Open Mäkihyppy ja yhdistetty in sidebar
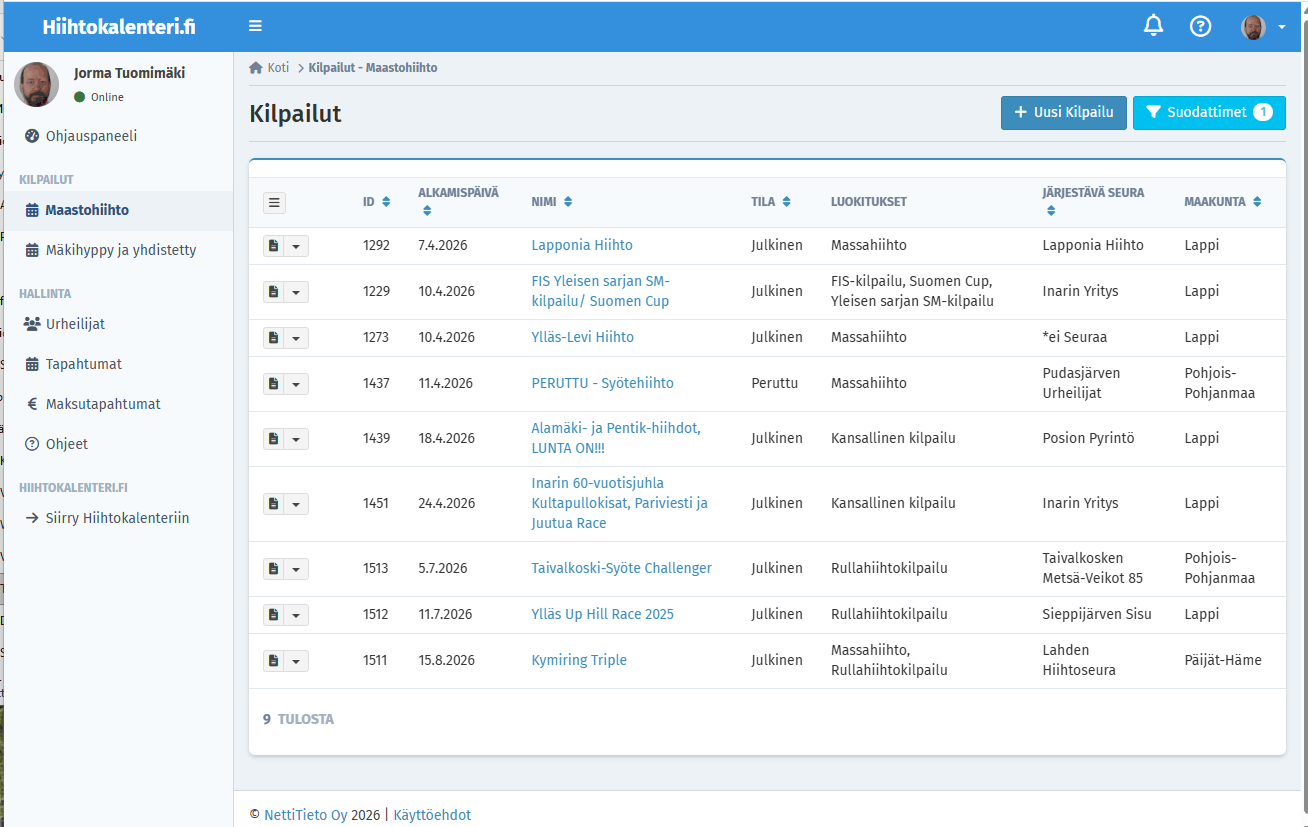This screenshot has height=827, width=1308. pos(120,250)
